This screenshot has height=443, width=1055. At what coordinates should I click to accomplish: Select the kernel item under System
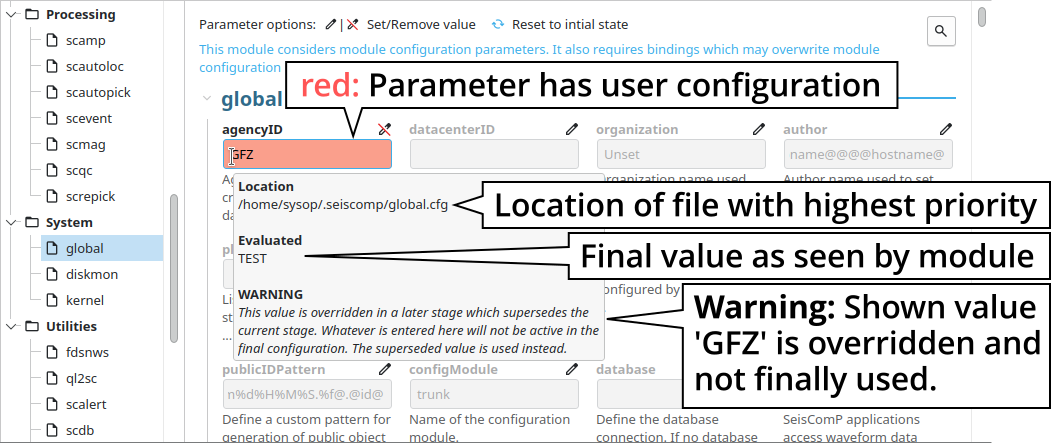(84, 301)
